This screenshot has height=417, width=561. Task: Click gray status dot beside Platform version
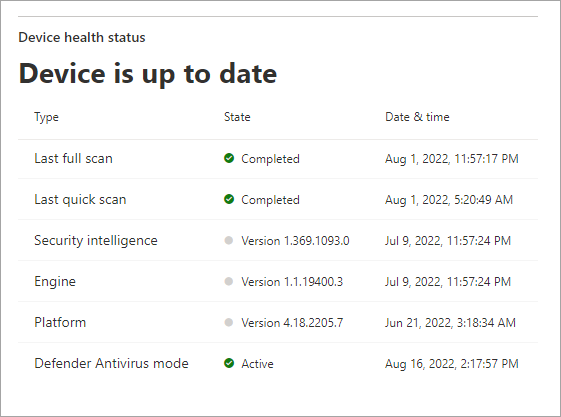[x=229, y=323]
